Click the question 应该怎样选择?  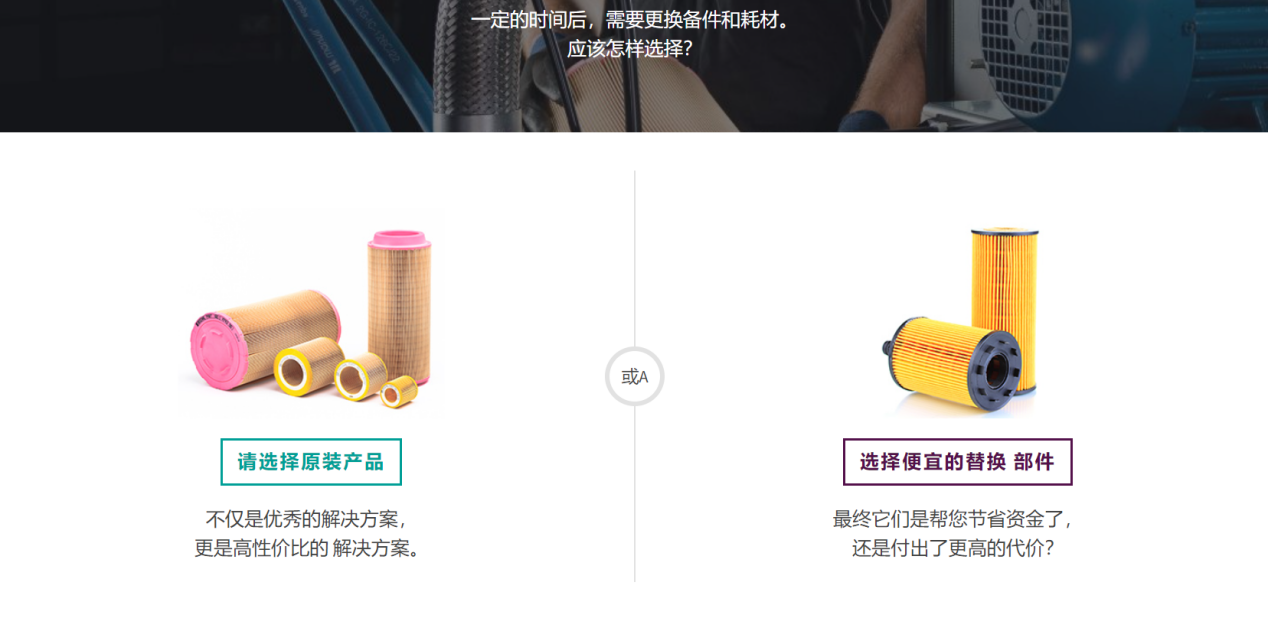point(630,48)
